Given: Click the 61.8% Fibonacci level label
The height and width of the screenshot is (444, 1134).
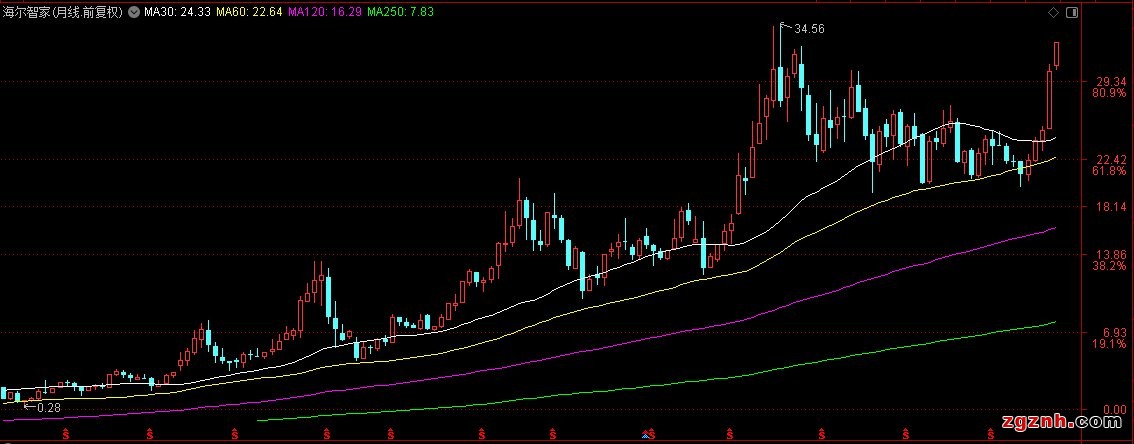Looking at the screenshot, I should click(x=1111, y=172).
